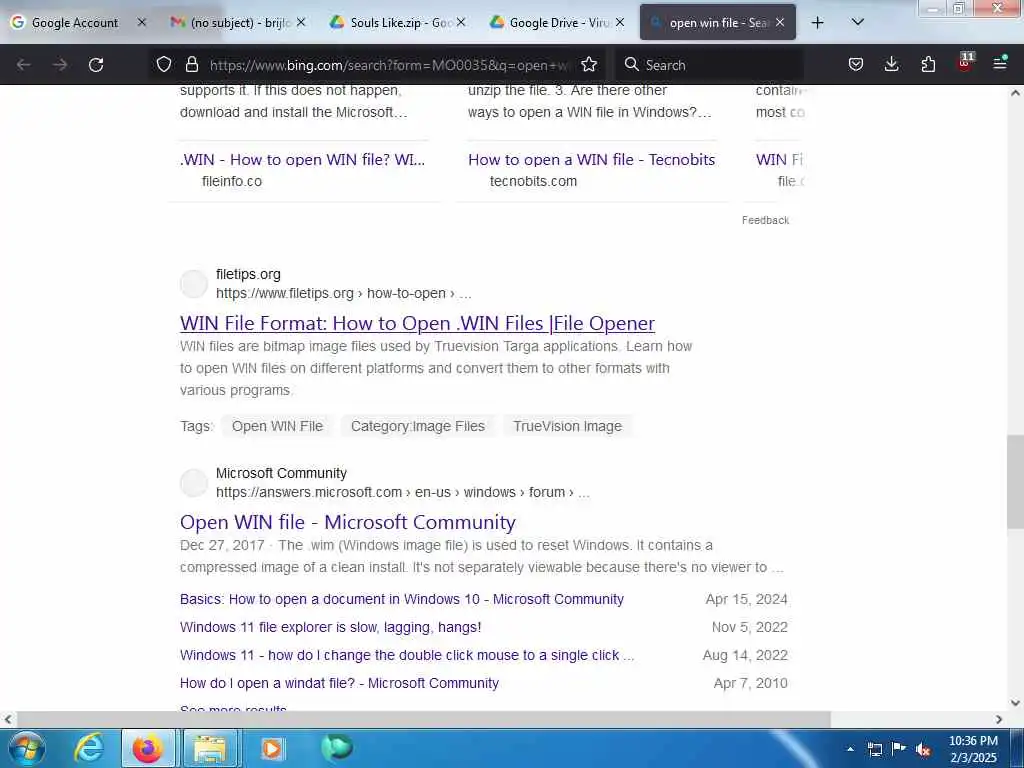Image resolution: width=1024 pixels, height=768 pixels.
Task: Show hidden system tray icons
Action: pos(850,749)
